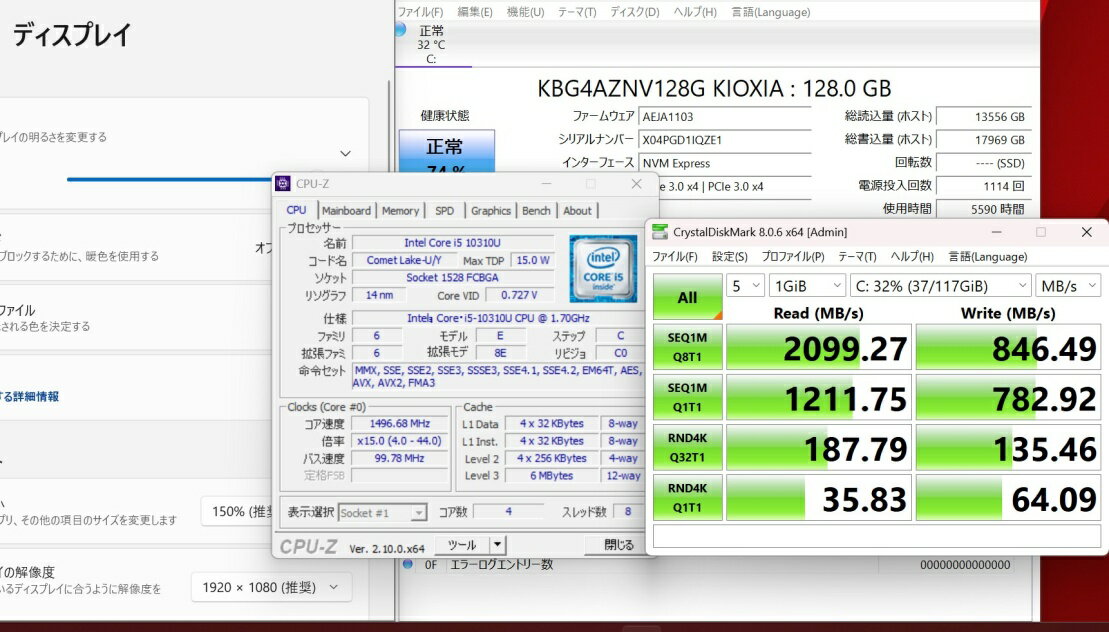This screenshot has width=1109, height=632.
Task: Click the CPU-Z 閉じる button
Action: [x=619, y=545]
